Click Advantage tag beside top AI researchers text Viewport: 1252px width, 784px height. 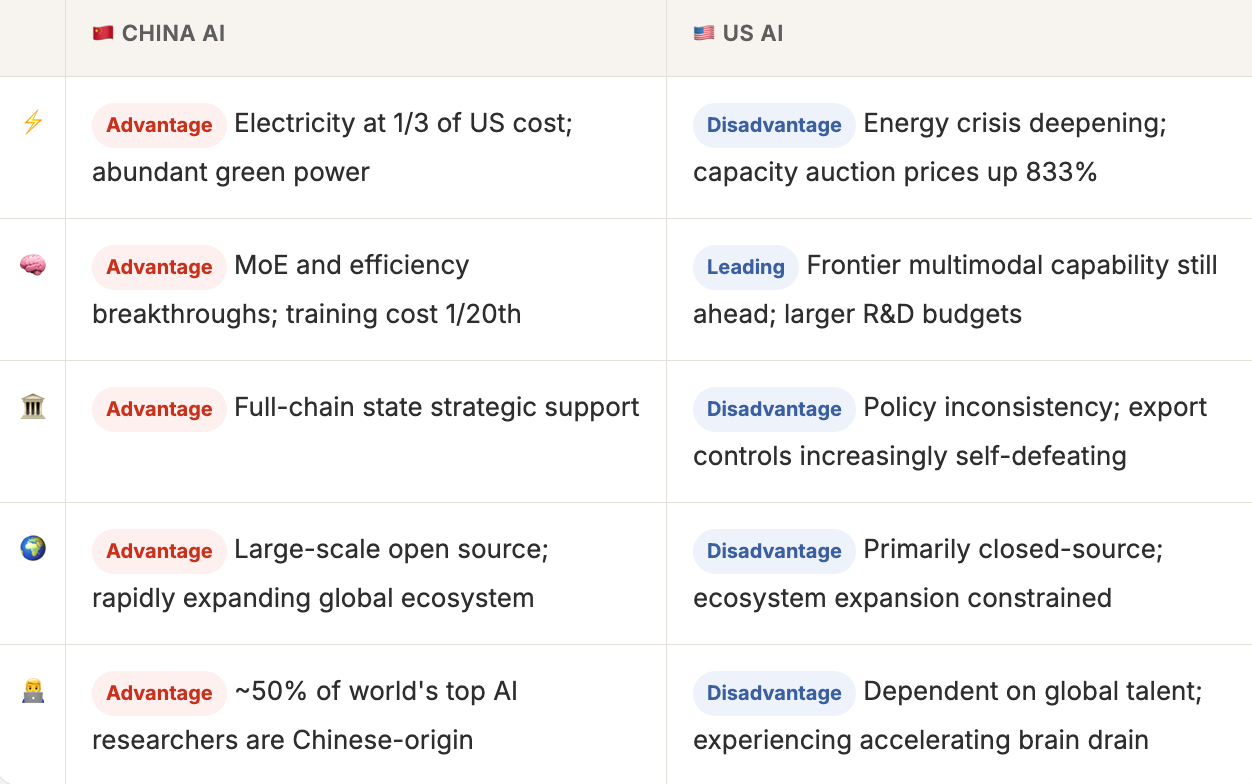(x=159, y=693)
